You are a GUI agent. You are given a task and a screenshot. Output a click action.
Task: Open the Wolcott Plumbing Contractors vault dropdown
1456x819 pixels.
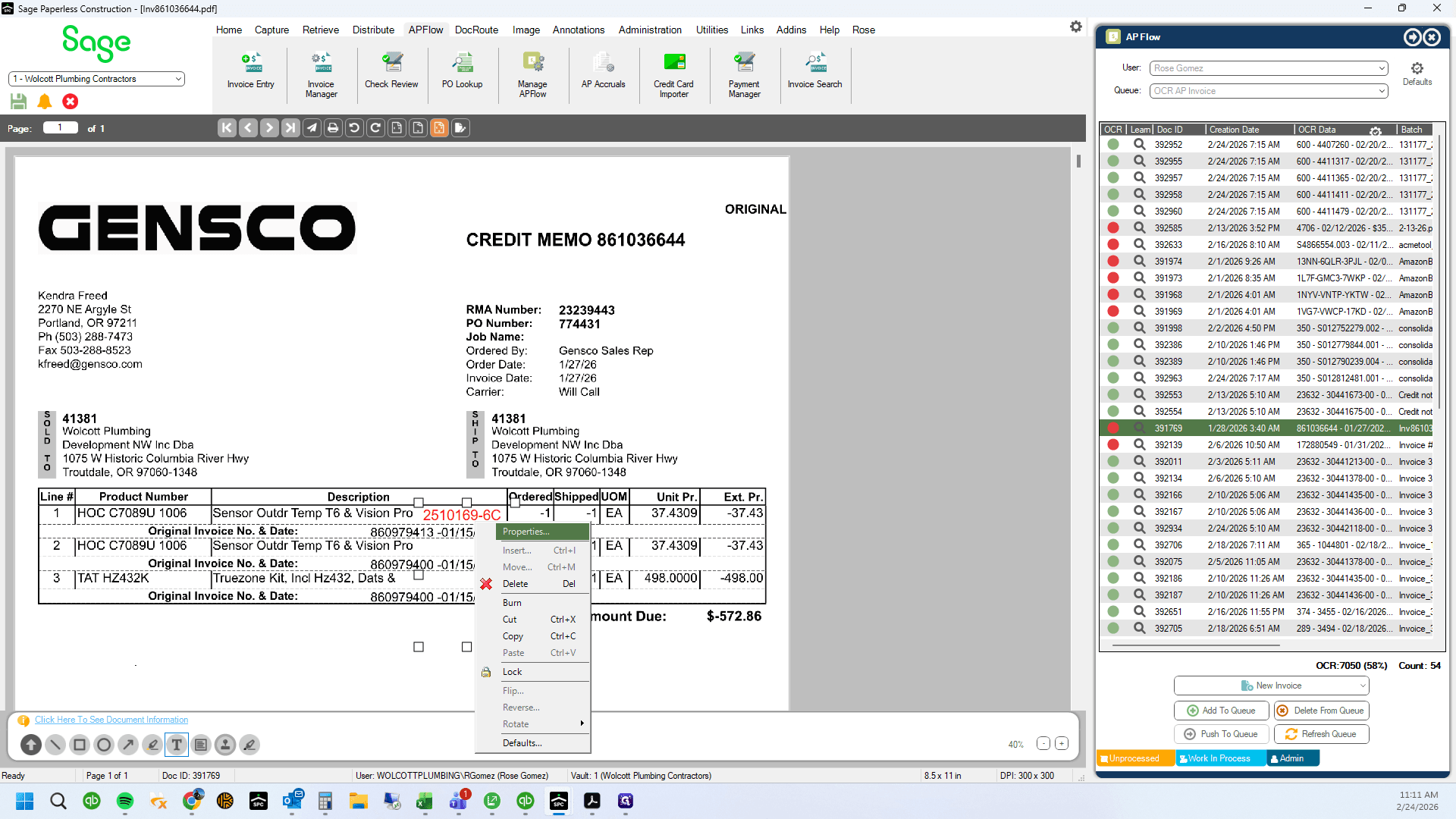(96, 79)
